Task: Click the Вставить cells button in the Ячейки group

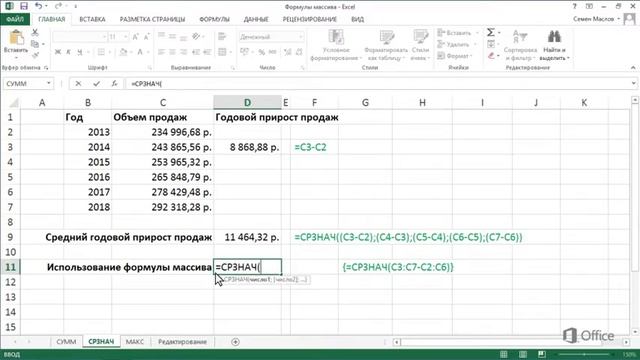Action: tap(458, 33)
